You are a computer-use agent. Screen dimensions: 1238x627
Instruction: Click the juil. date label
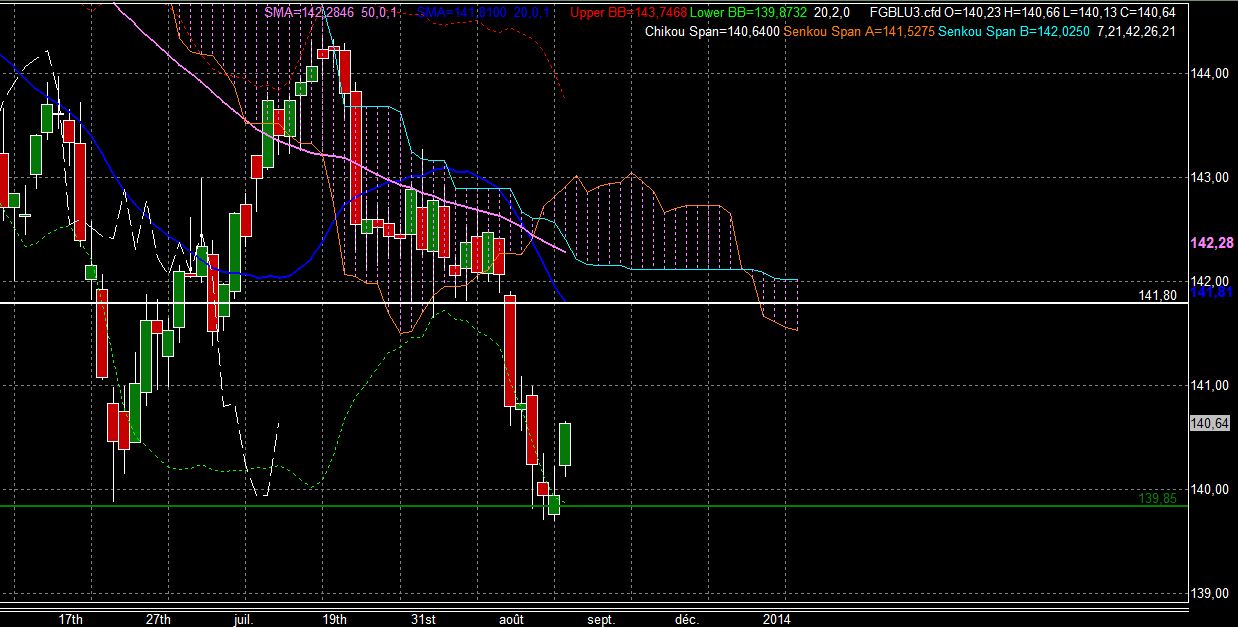tap(242, 619)
